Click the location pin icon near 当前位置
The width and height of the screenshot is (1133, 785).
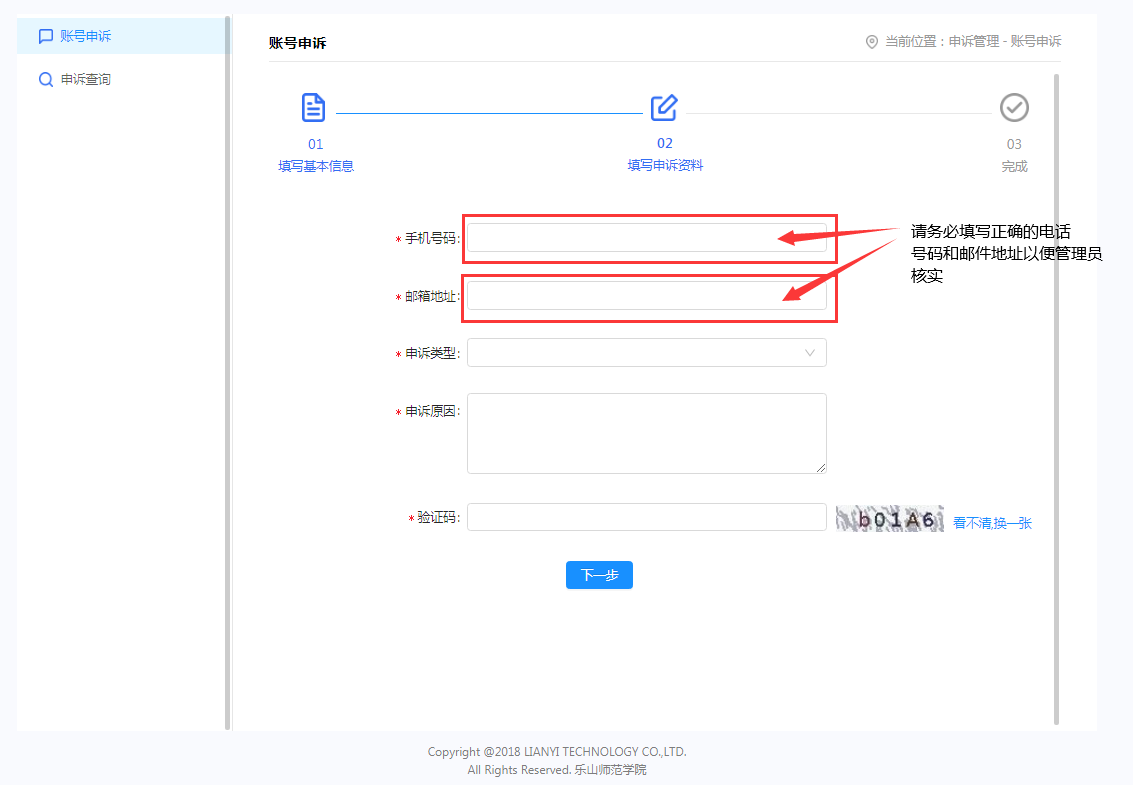(871, 42)
